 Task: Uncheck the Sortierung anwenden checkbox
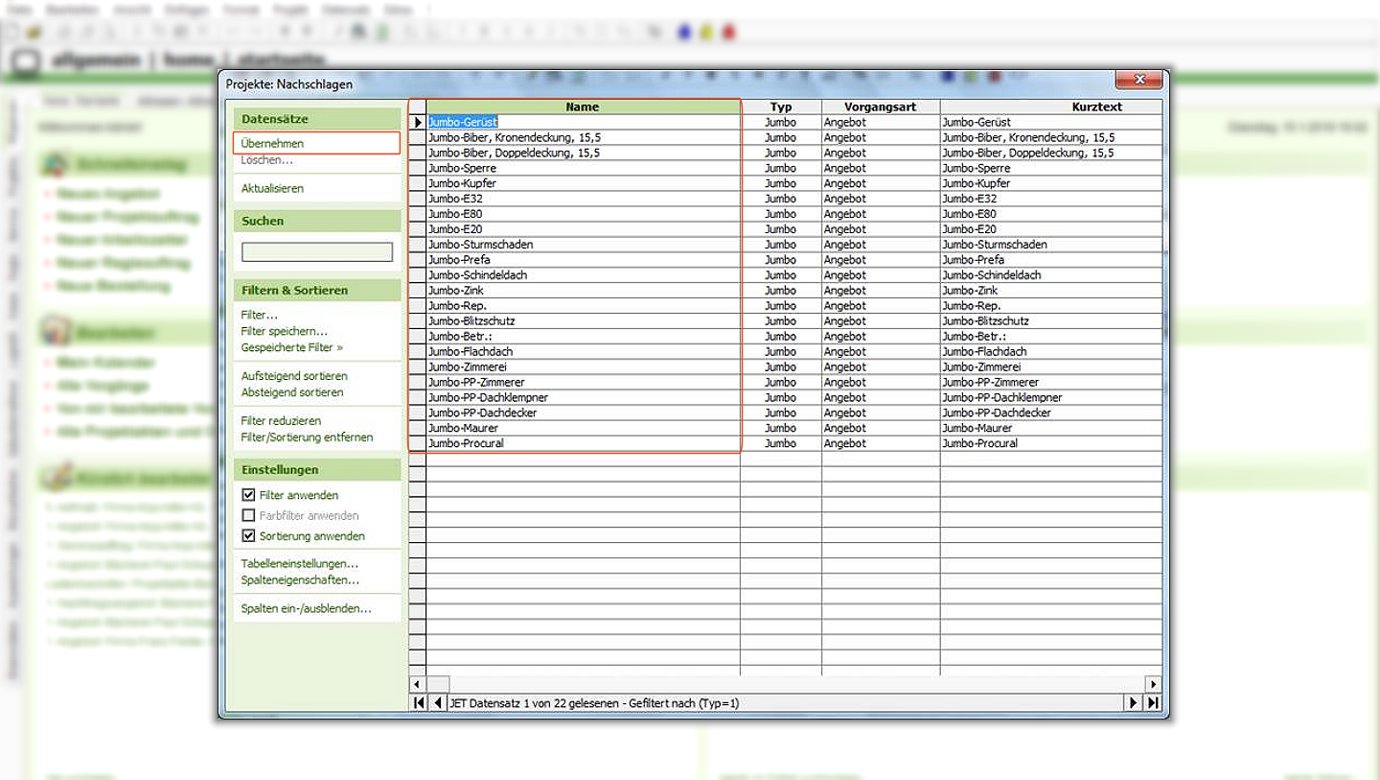point(249,536)
